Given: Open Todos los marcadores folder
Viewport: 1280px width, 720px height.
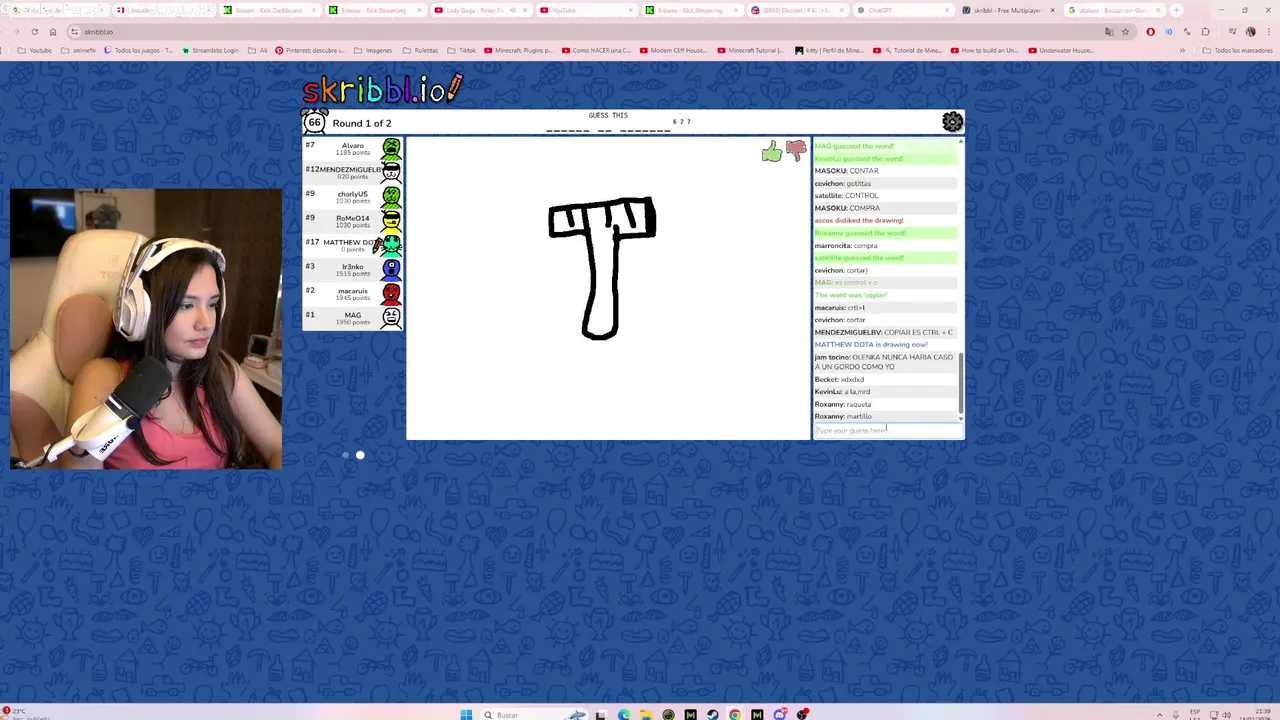Looking at the screenshot, I should (1237, 50).
